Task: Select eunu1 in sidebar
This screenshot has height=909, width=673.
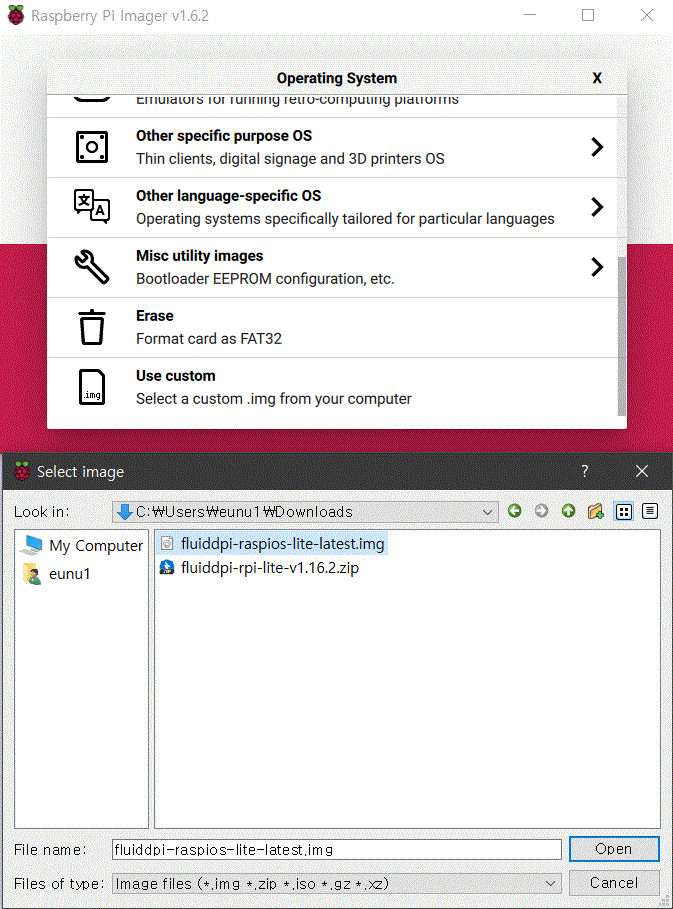Action: [56, 573]
